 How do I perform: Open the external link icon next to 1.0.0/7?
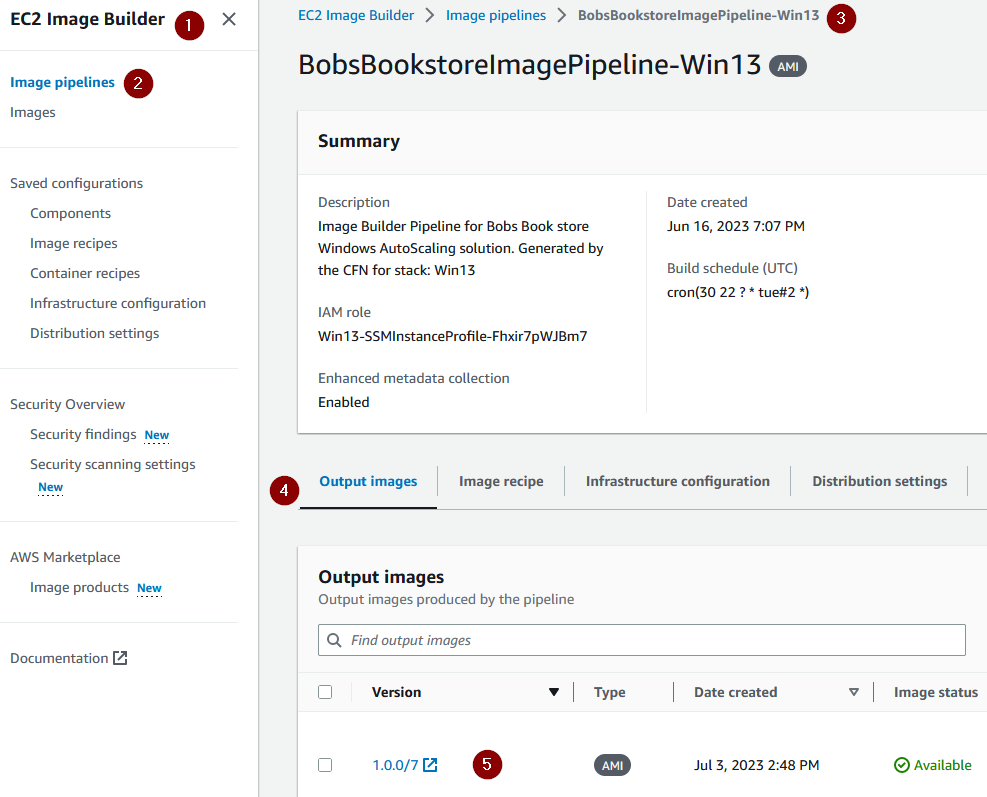[x=430, y=765]
